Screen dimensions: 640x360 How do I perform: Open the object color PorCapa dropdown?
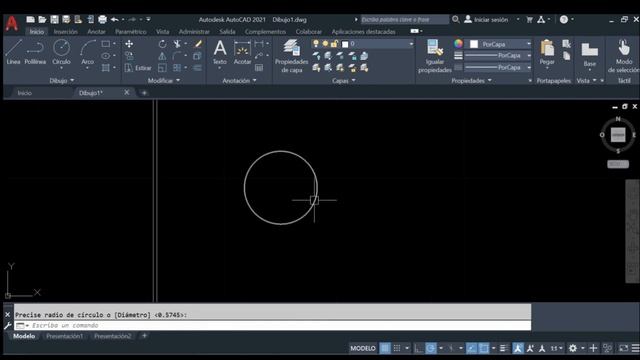point(500,44)
